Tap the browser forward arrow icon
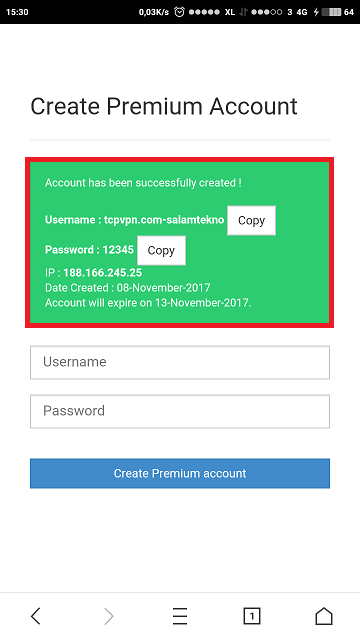The width and height of the screenshot is (360, 640). point(109,616)
